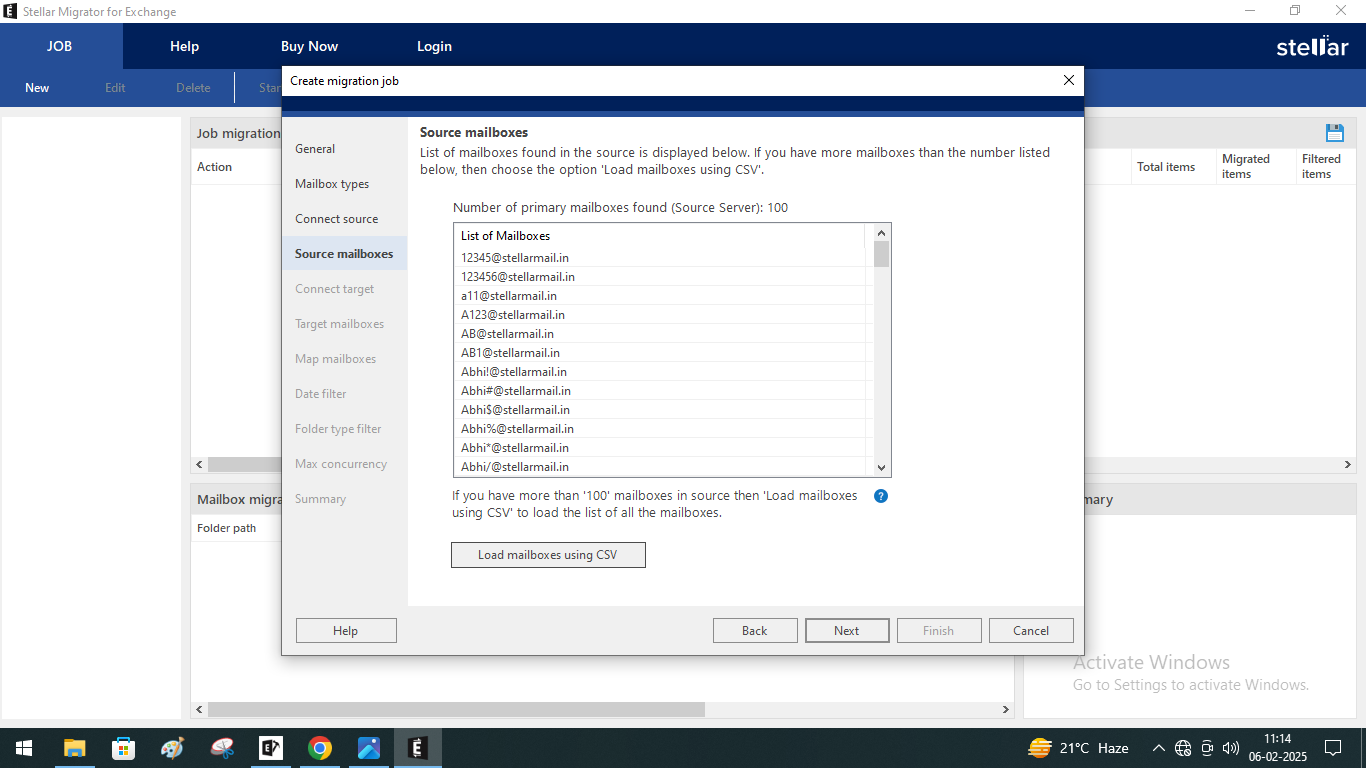
Task: Open the weather widget showing 21°C Haze
Action: tap(1079, 748)
